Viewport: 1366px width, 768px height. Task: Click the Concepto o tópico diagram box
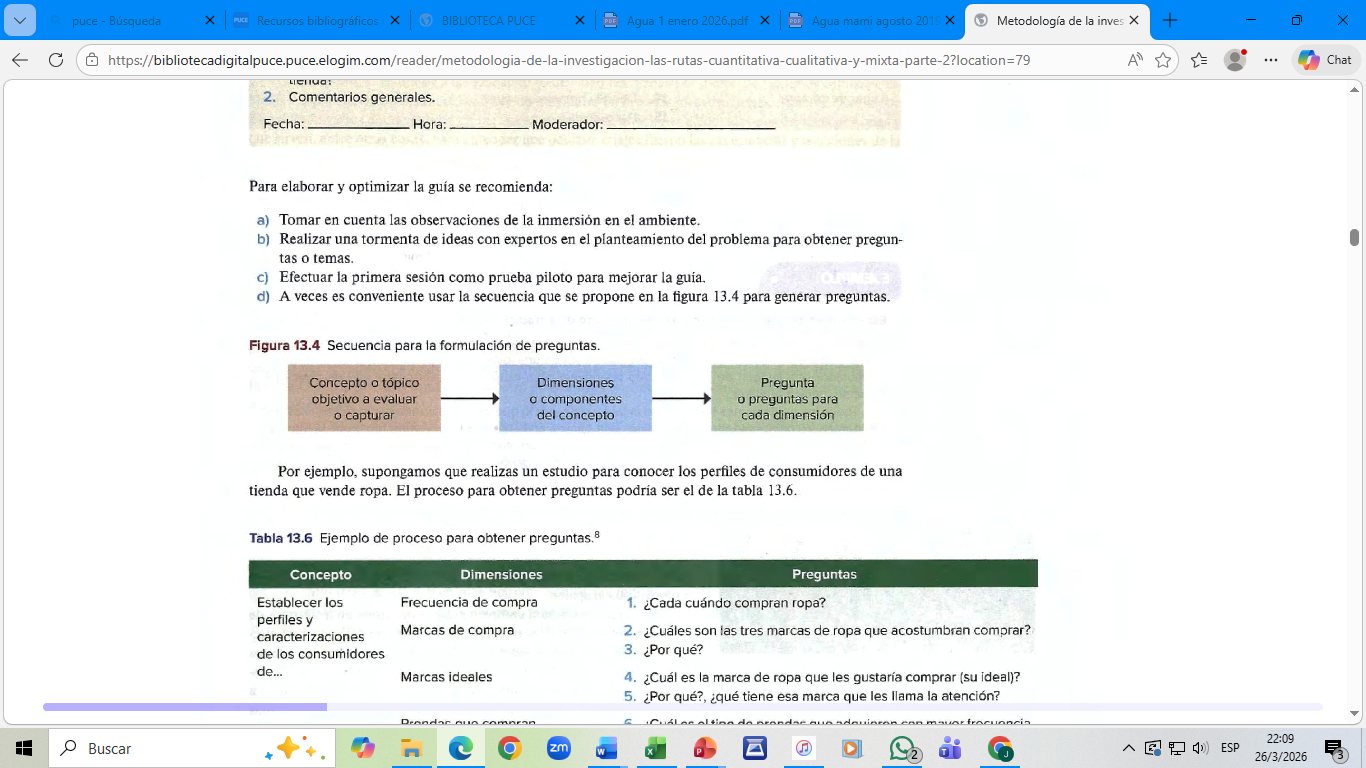364,398
